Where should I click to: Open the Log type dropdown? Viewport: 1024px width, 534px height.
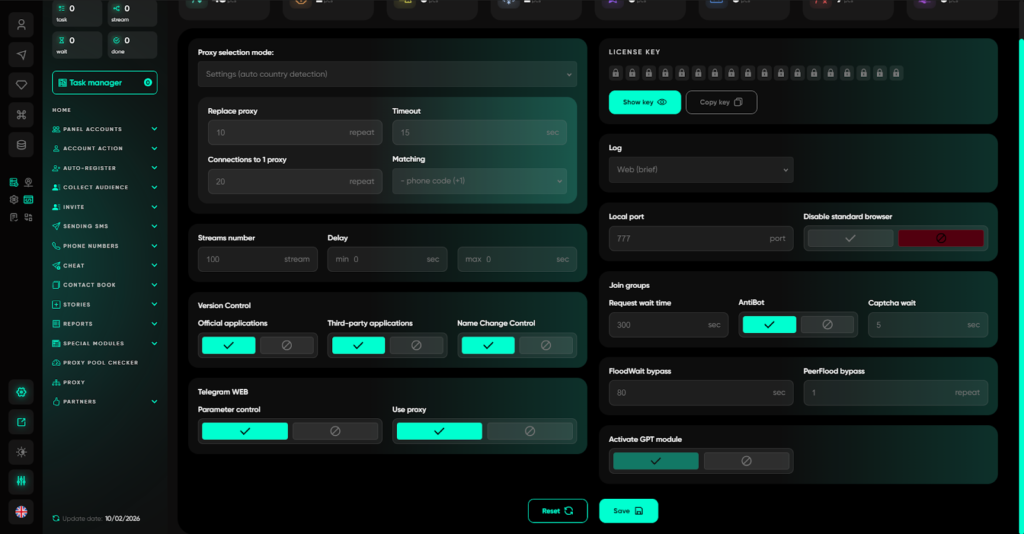coord(700,170)
